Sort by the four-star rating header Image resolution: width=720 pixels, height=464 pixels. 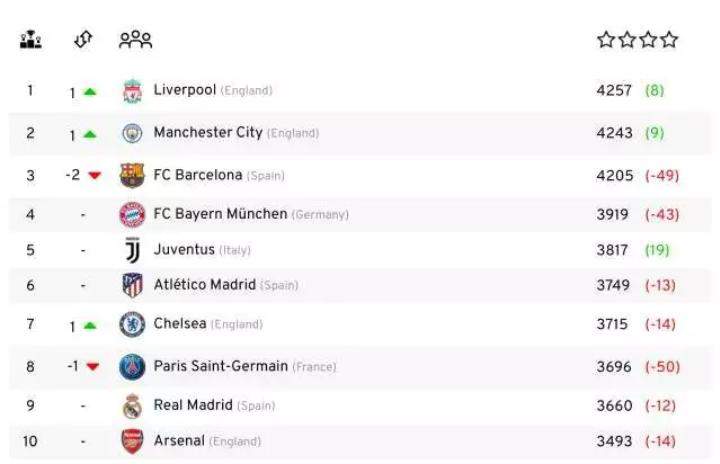click(x=637, y=40)
